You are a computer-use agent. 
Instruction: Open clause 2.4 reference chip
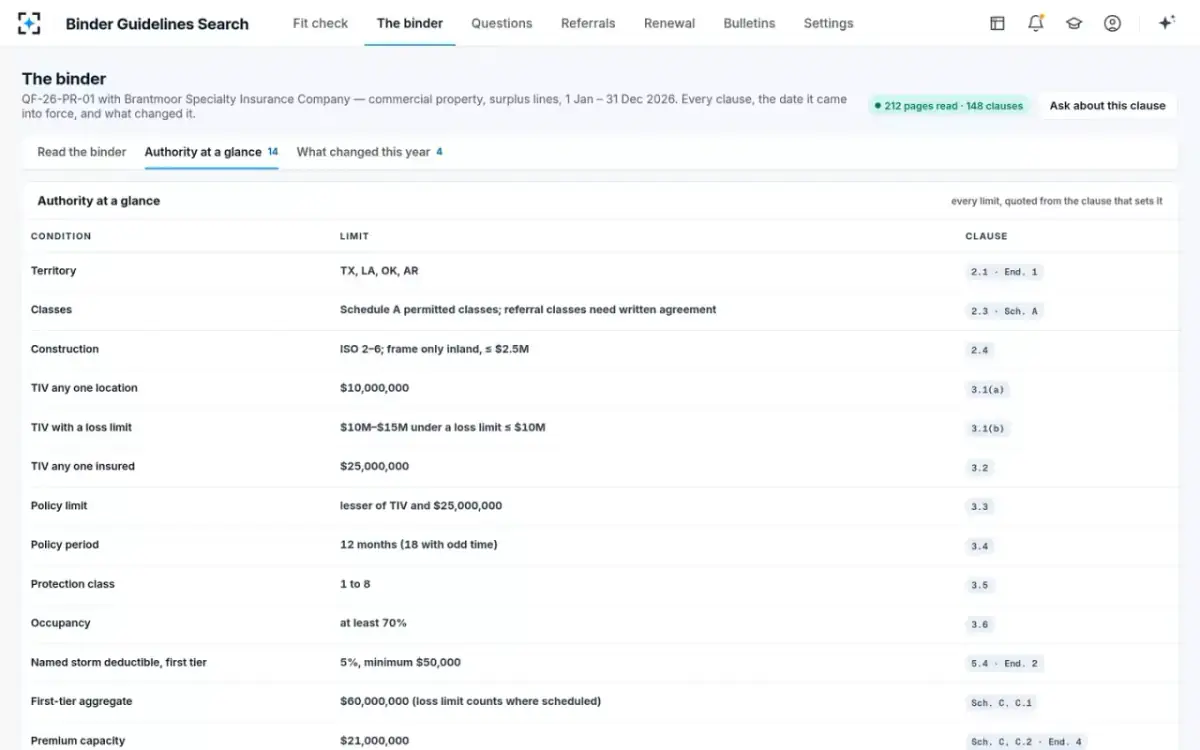click(979, 350)
